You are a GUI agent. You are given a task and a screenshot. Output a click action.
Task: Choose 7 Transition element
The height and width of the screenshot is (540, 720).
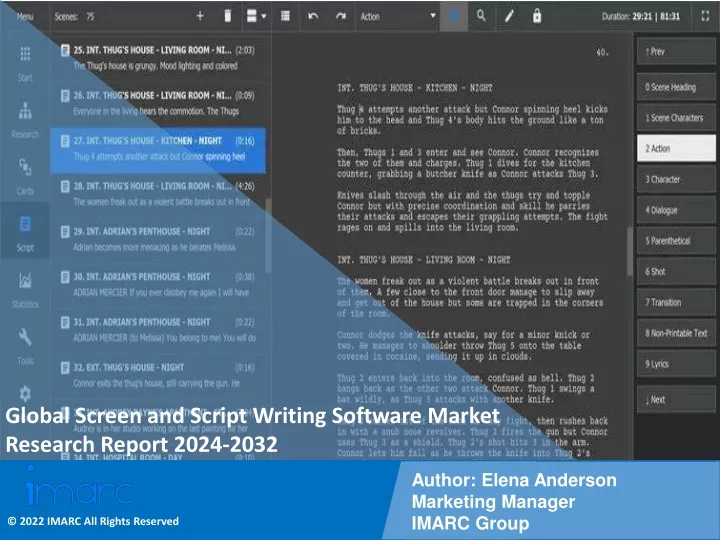676,302
